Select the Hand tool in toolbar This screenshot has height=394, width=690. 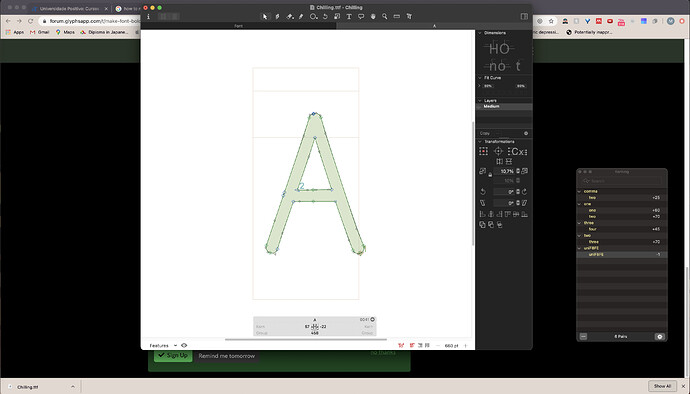[373, 16]
